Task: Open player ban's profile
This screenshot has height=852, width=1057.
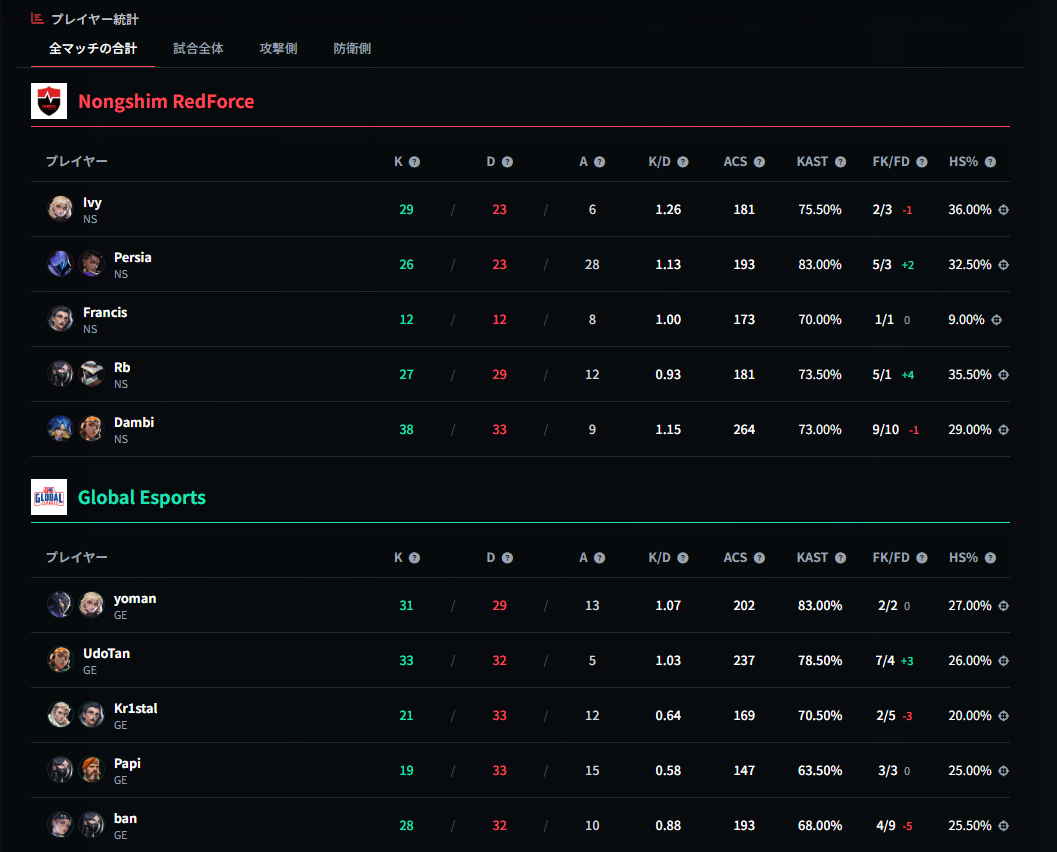Action: pos(125,818)
